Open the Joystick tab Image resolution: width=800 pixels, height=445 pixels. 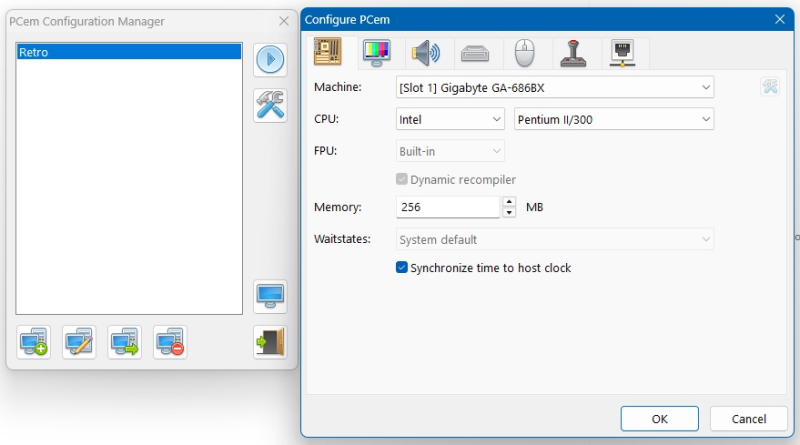[573, 53]
